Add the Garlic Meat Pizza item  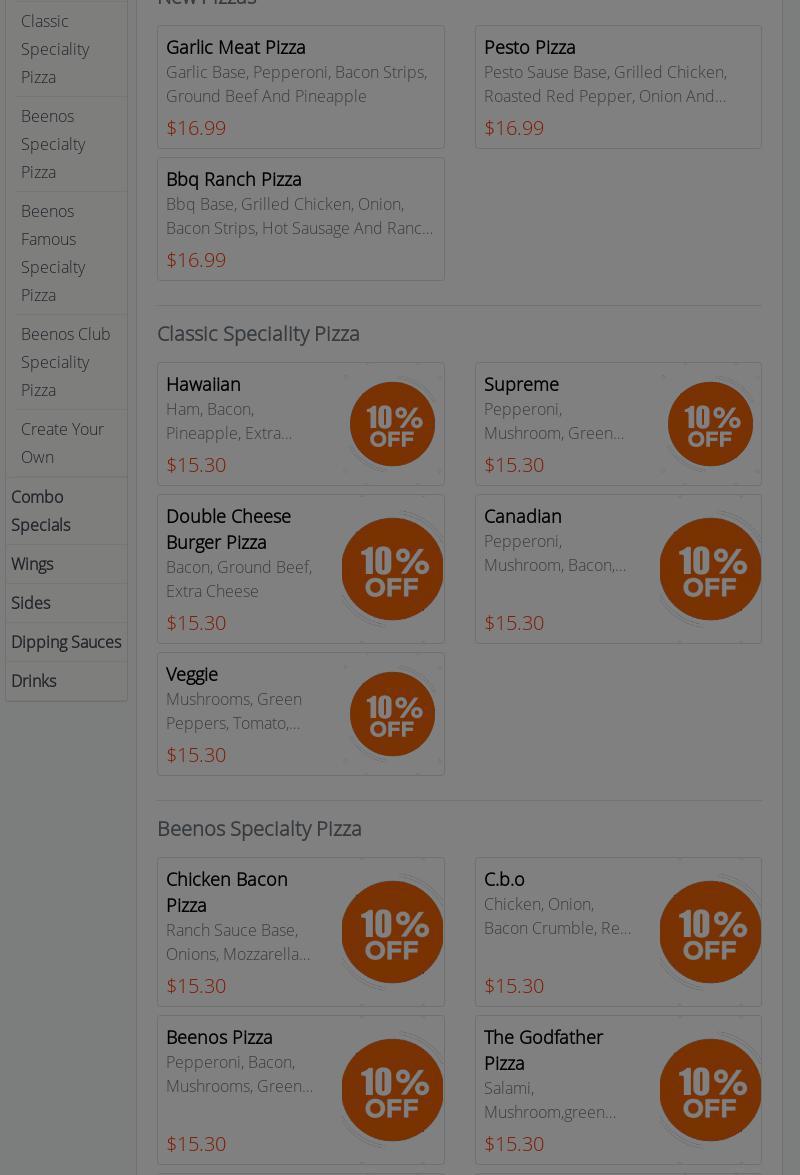point(236,47)
